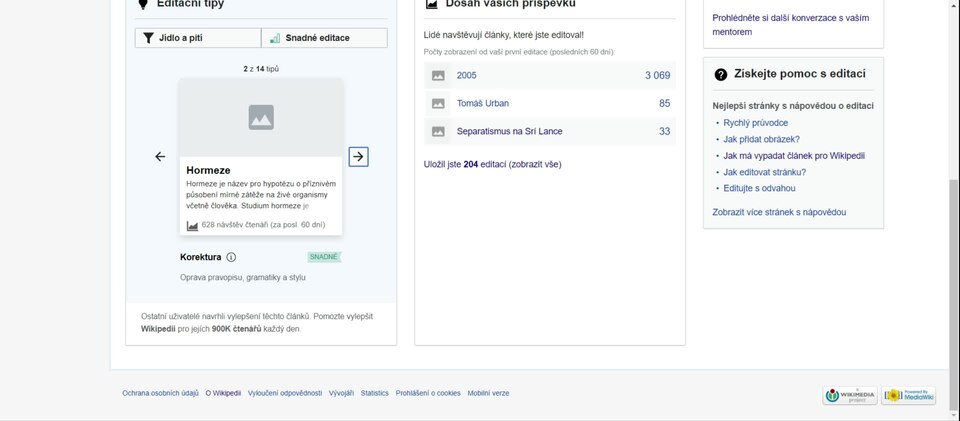The width and height of the screenshot is (960, 421).
Task: Click the Hormeze card image placeholder
Action: (261, 117)
